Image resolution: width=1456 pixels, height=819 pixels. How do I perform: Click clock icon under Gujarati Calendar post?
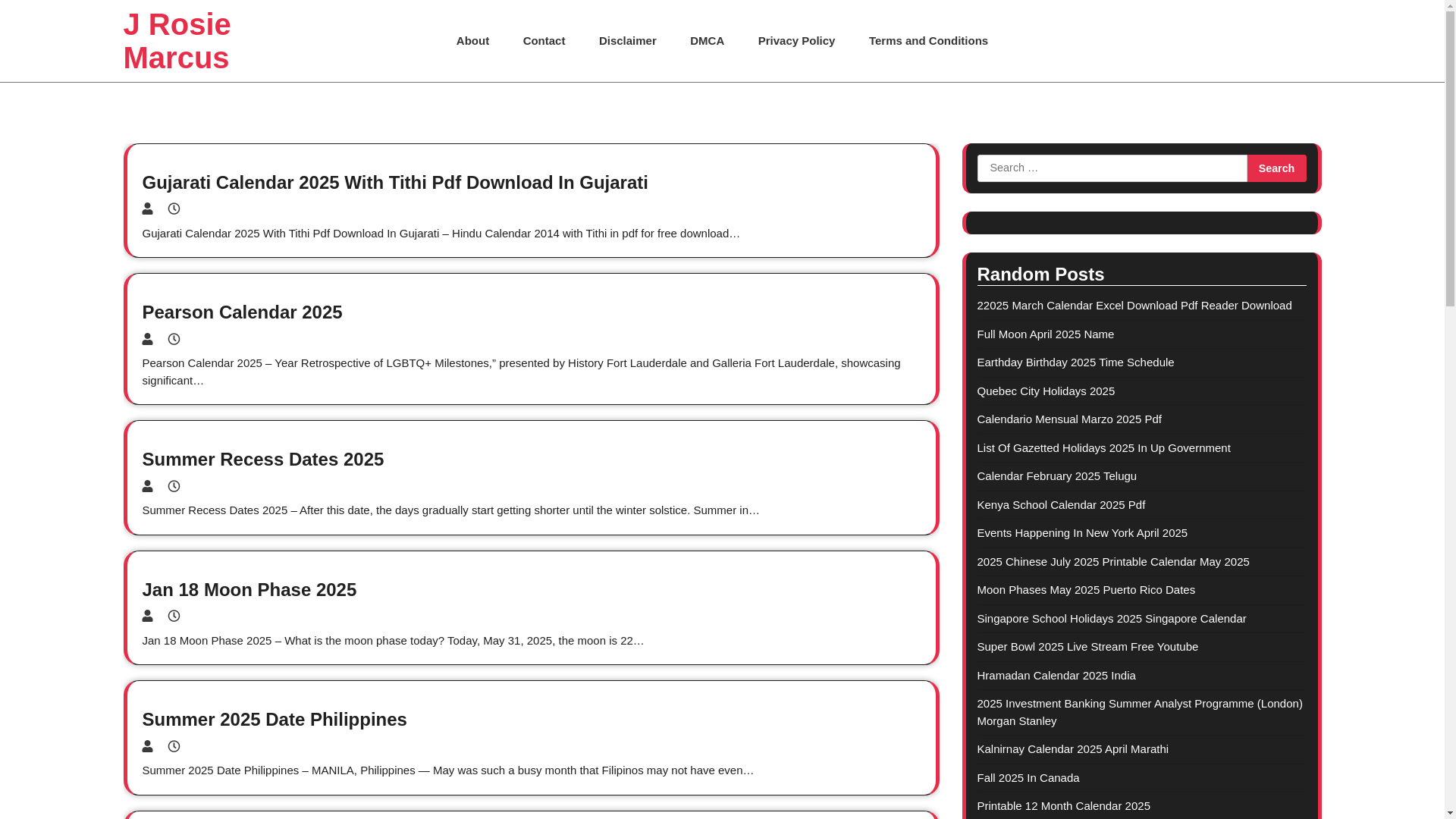click(174, 209)
